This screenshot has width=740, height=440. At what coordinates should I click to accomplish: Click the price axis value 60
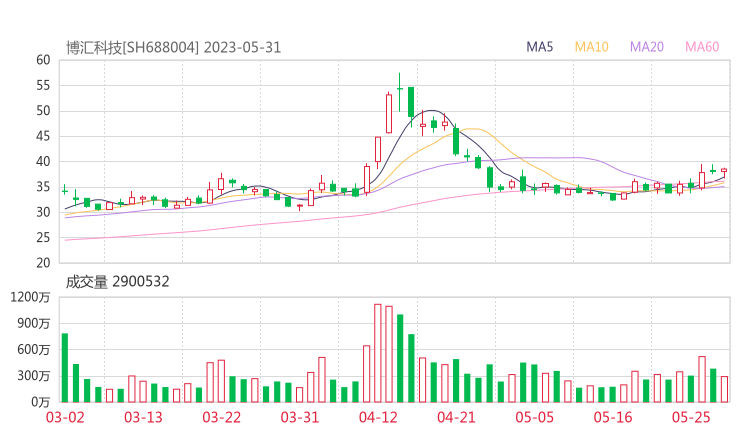[x=43, y=60]
